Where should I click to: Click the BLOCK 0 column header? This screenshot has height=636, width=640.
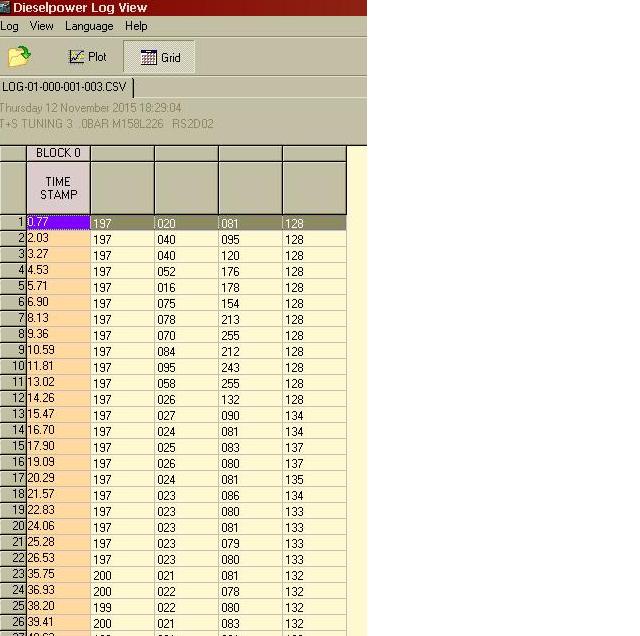point(58,153)
